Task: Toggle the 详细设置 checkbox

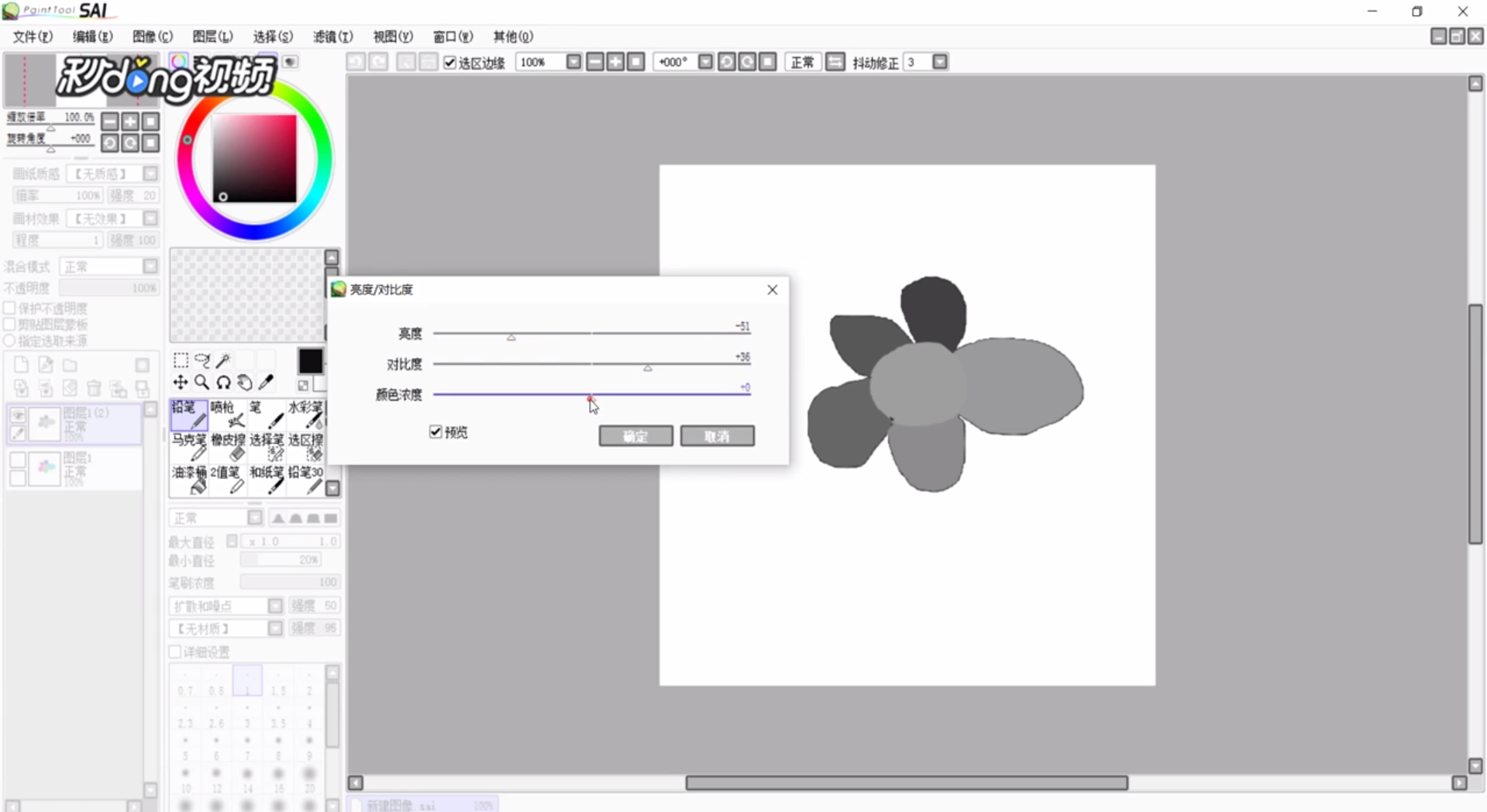Action: [x=175, y=652]
